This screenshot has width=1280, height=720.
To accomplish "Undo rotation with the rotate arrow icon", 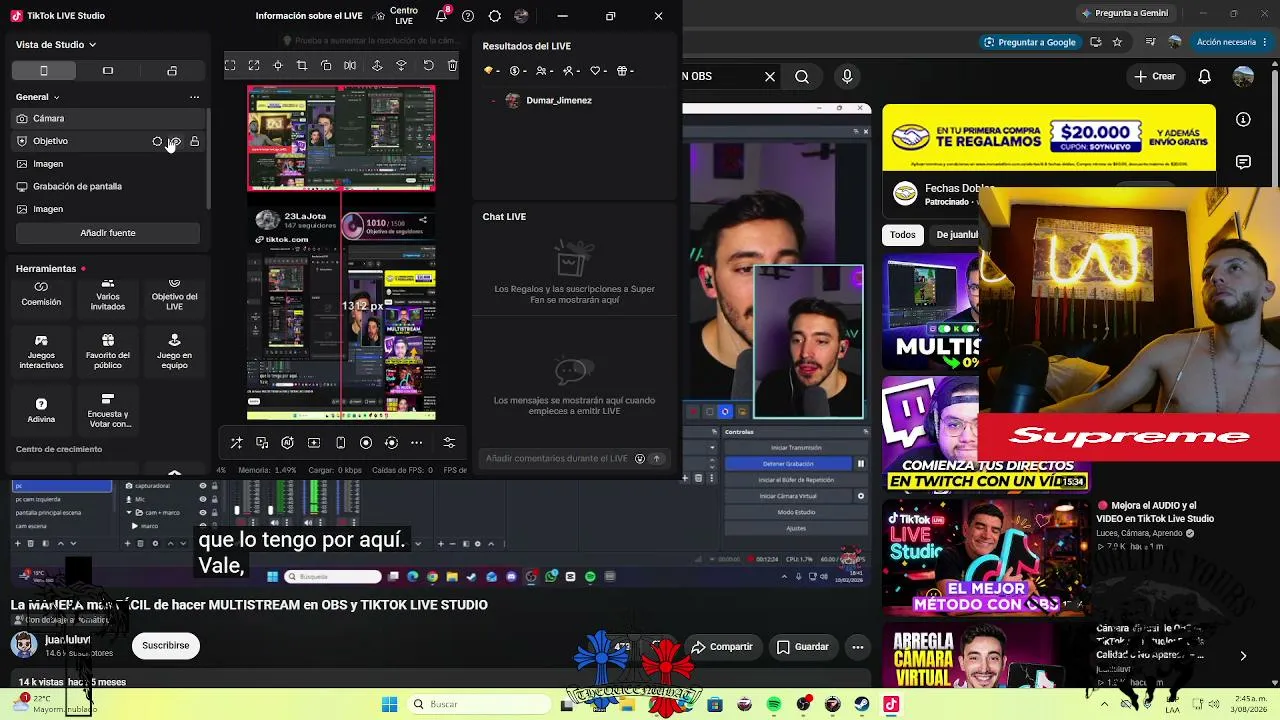I will click(429, 66).
